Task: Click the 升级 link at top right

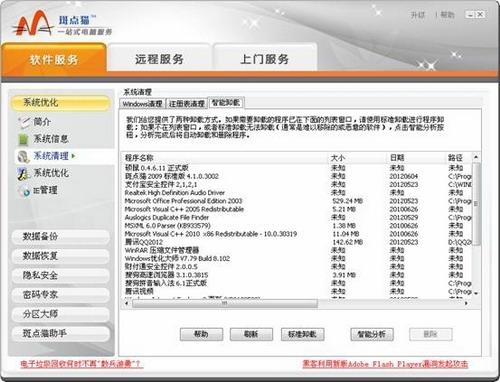Action: [x=418, y=15]
